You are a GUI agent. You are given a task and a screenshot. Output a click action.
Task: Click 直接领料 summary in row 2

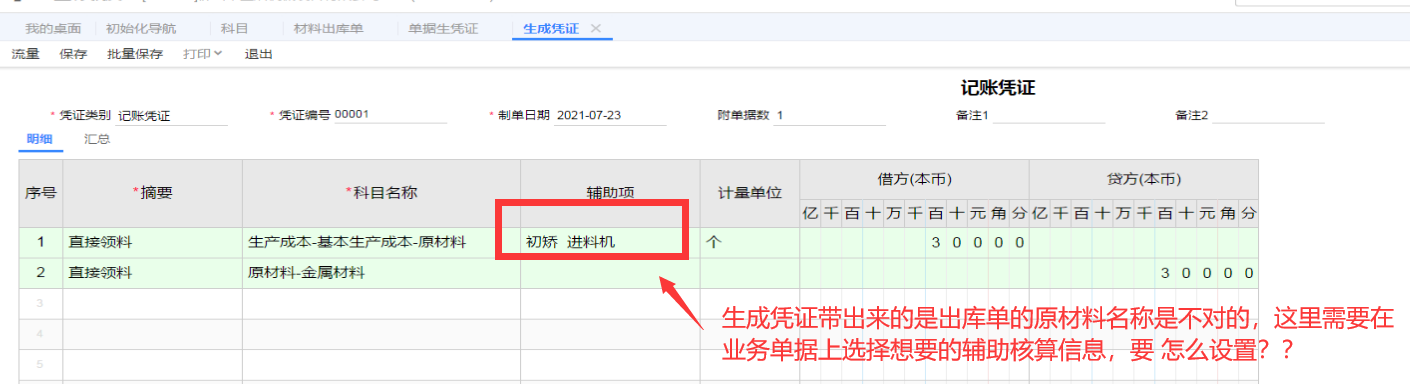(152, 273)
